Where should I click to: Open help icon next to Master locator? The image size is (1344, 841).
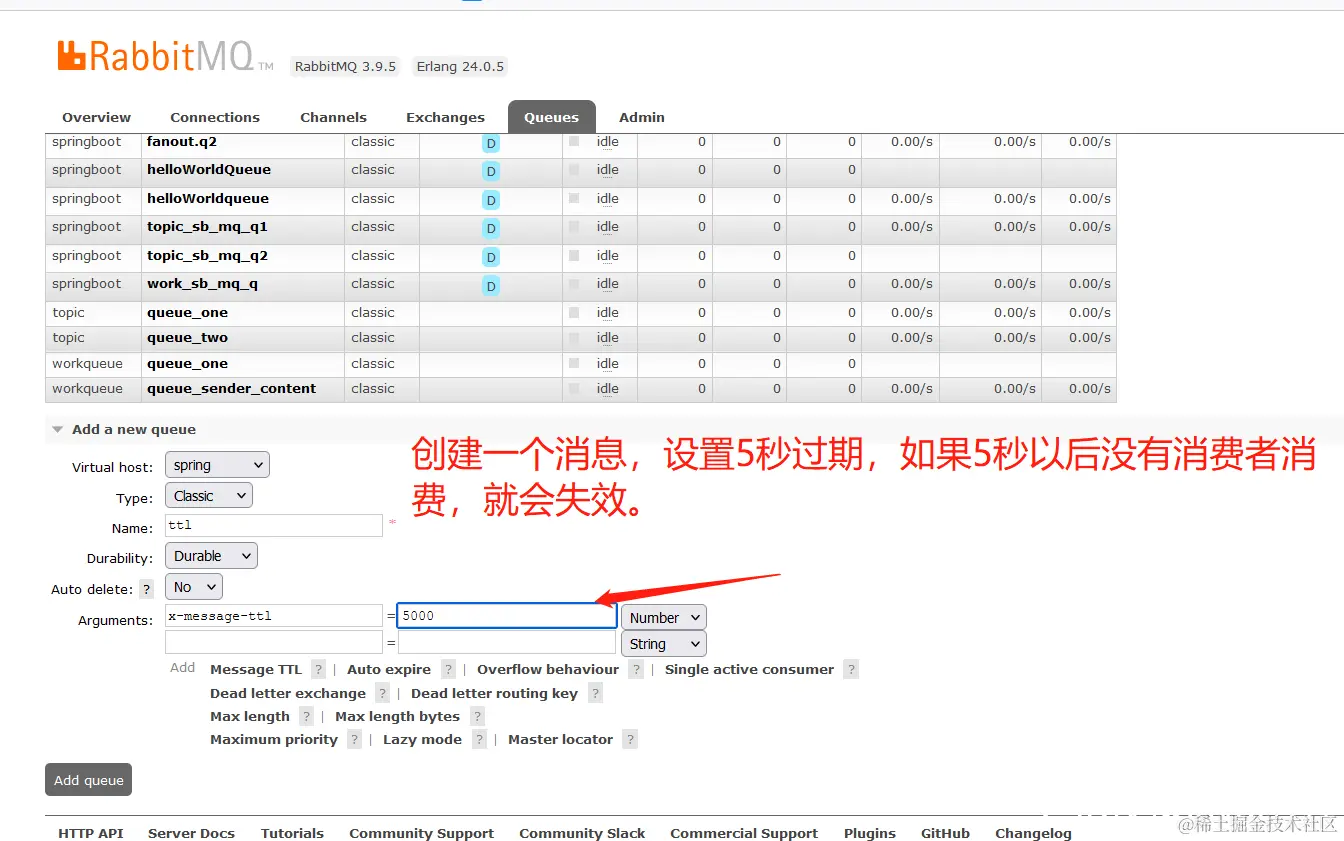630,739
